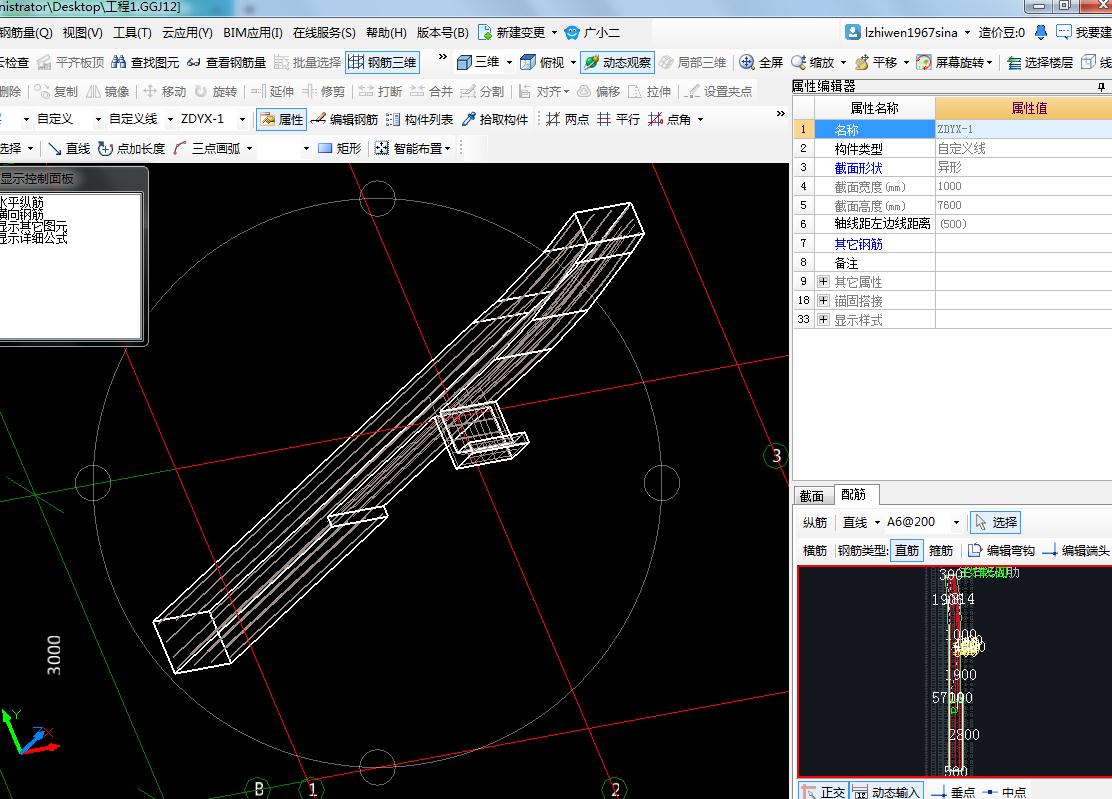This screenshot has width=1112, height=799.
Task: Click 截面宽度 value 1000
Action: click(1023, 186)
